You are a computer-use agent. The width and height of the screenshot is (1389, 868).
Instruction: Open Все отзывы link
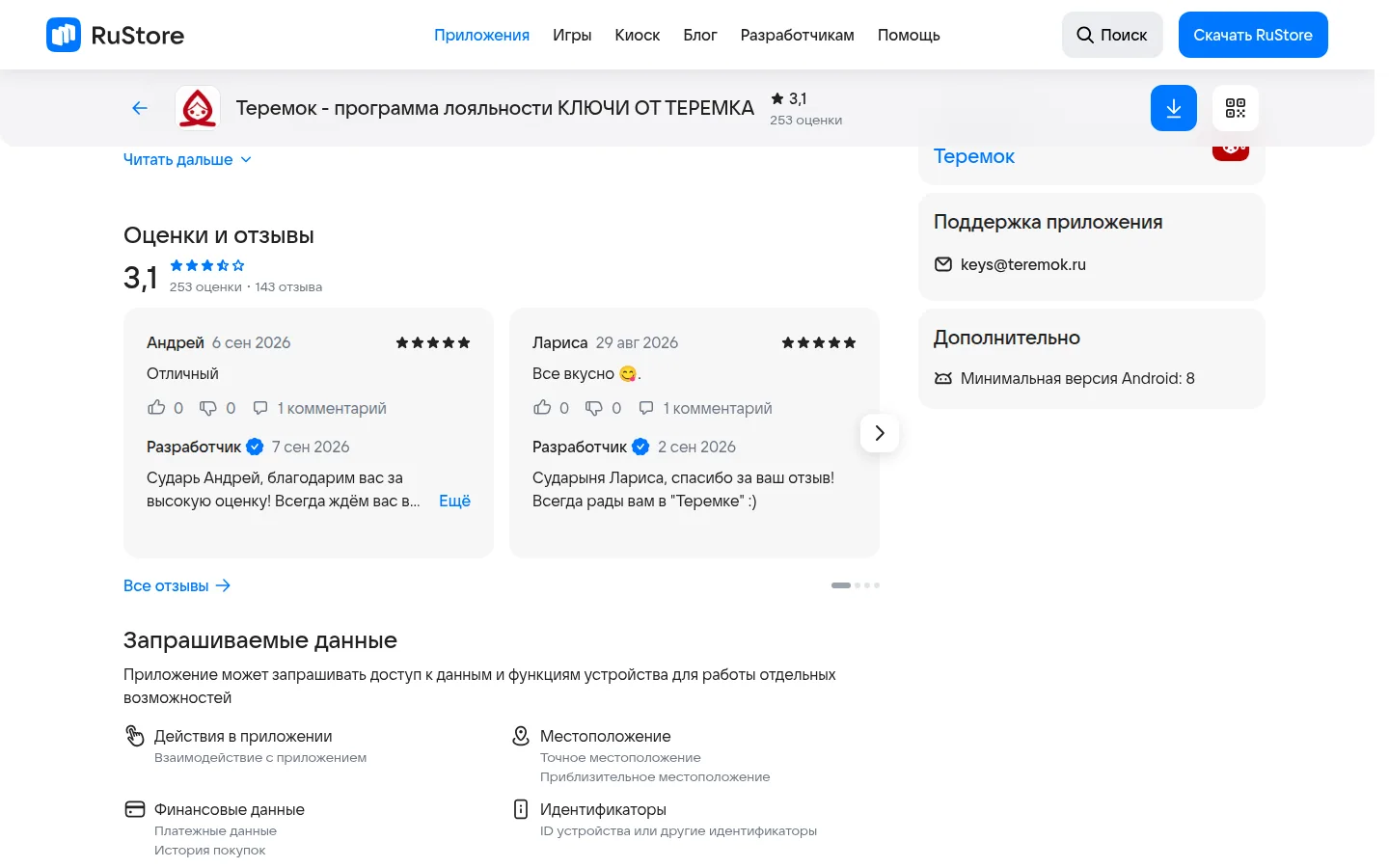tap(177, 585)
